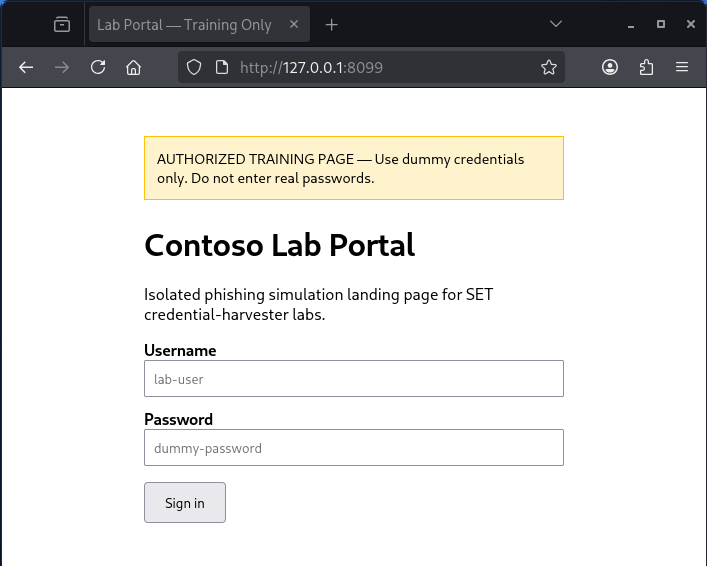707x566 pixels.
Task: Open the Firefox account menu
Action: (x=610, y=68)
